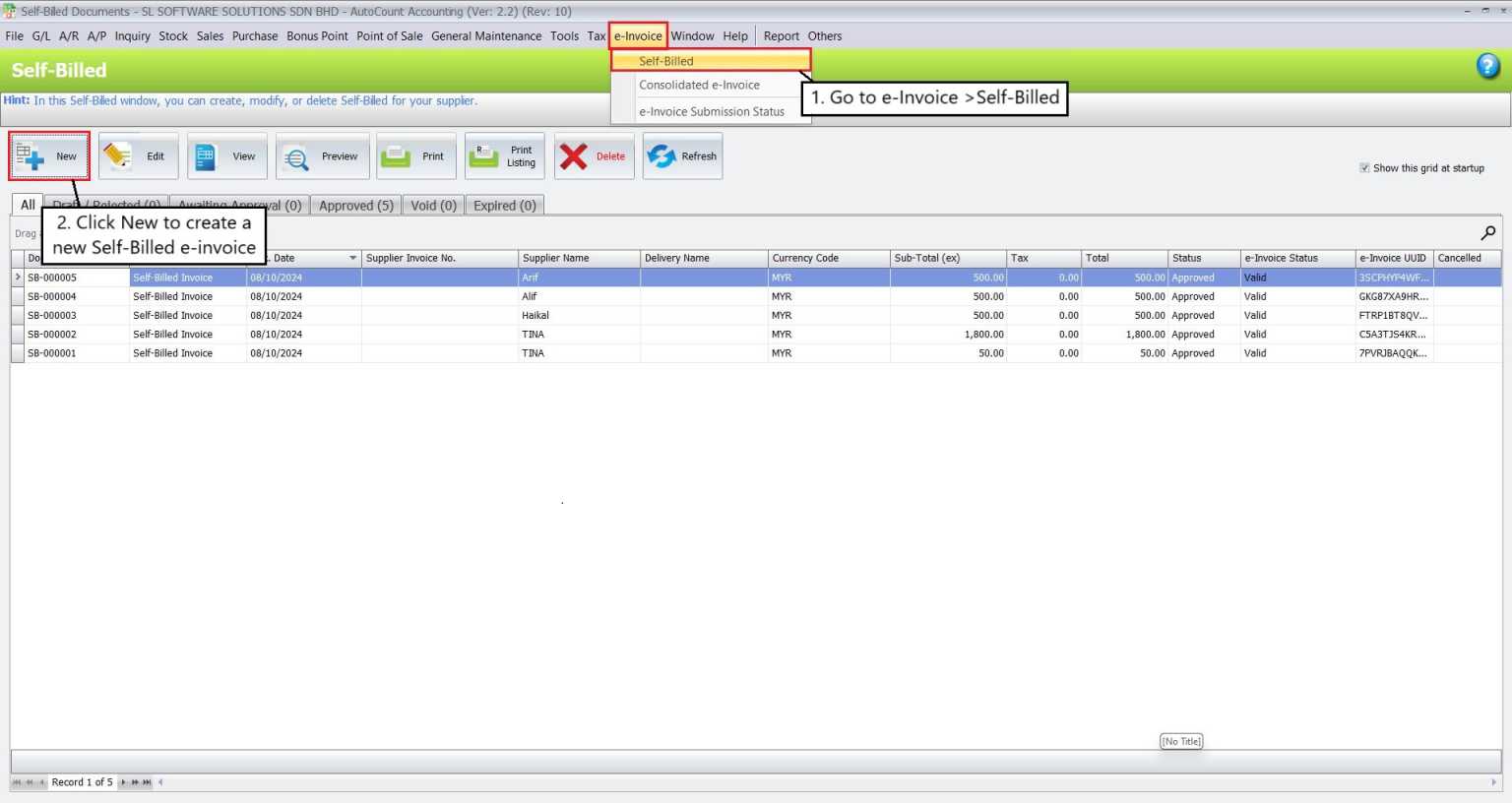Open the Point of Sale menu
The image size is (1512, 803).
390,36
